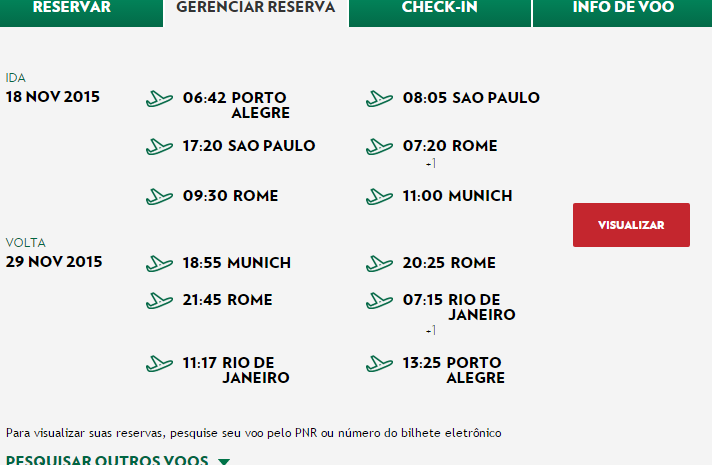Click Pesquisar Outros Voos heading text
The width and height of the screenshot is (712, 465).
(x=107, y=460)
